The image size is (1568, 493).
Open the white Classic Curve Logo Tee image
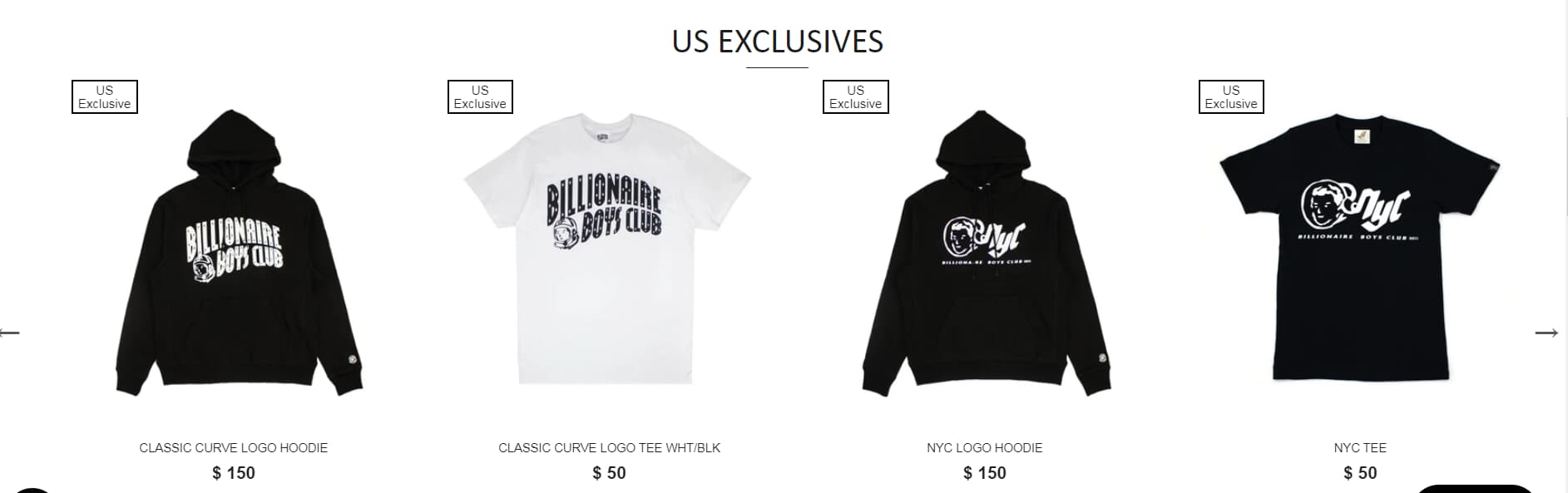[x=608, y=249]
